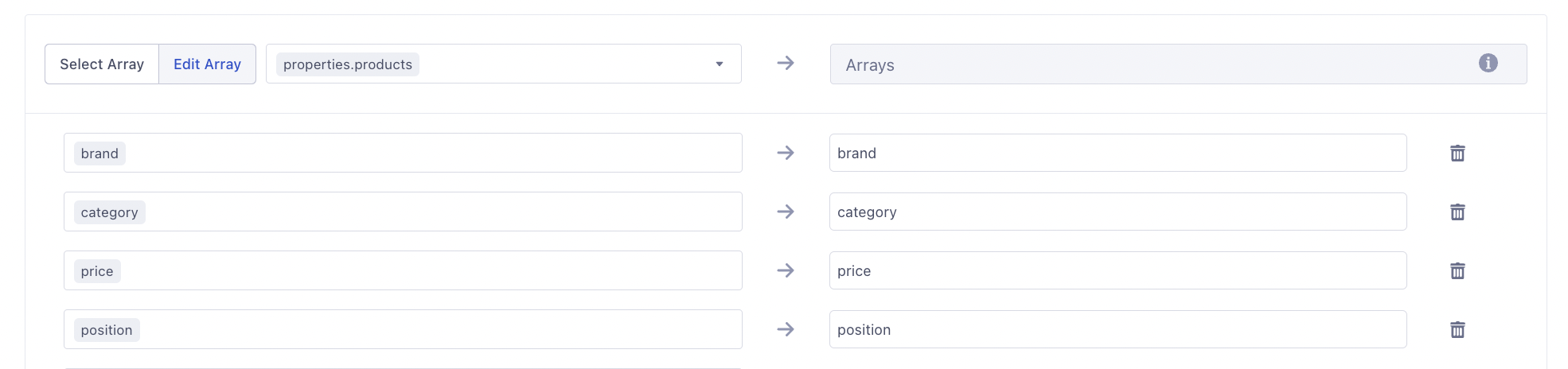The image size is (1568, 369).
Task: Remove the price mapping with trash icon
Action: tap(1457, 271)
